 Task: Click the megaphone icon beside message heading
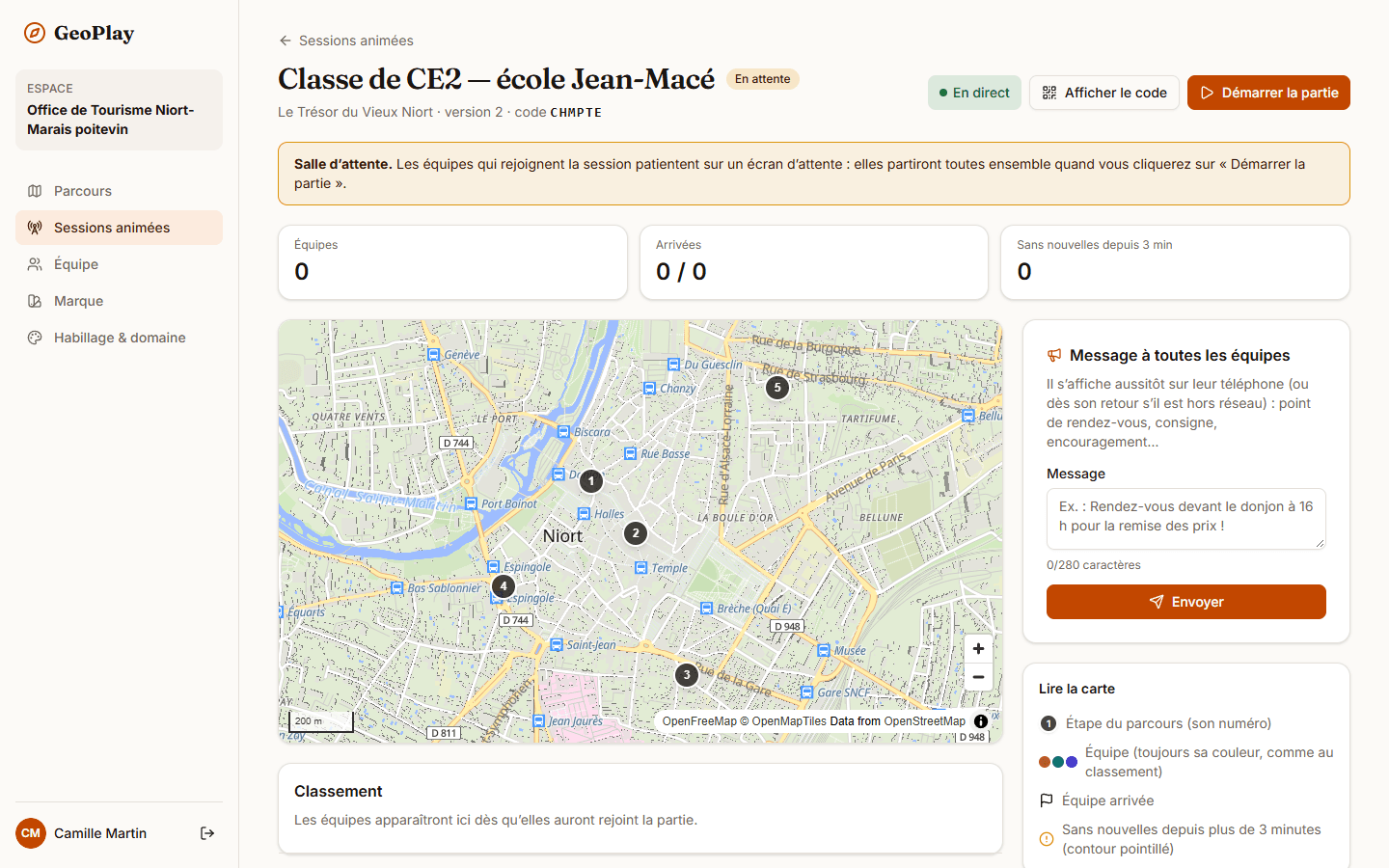[x=1054, y=355]
